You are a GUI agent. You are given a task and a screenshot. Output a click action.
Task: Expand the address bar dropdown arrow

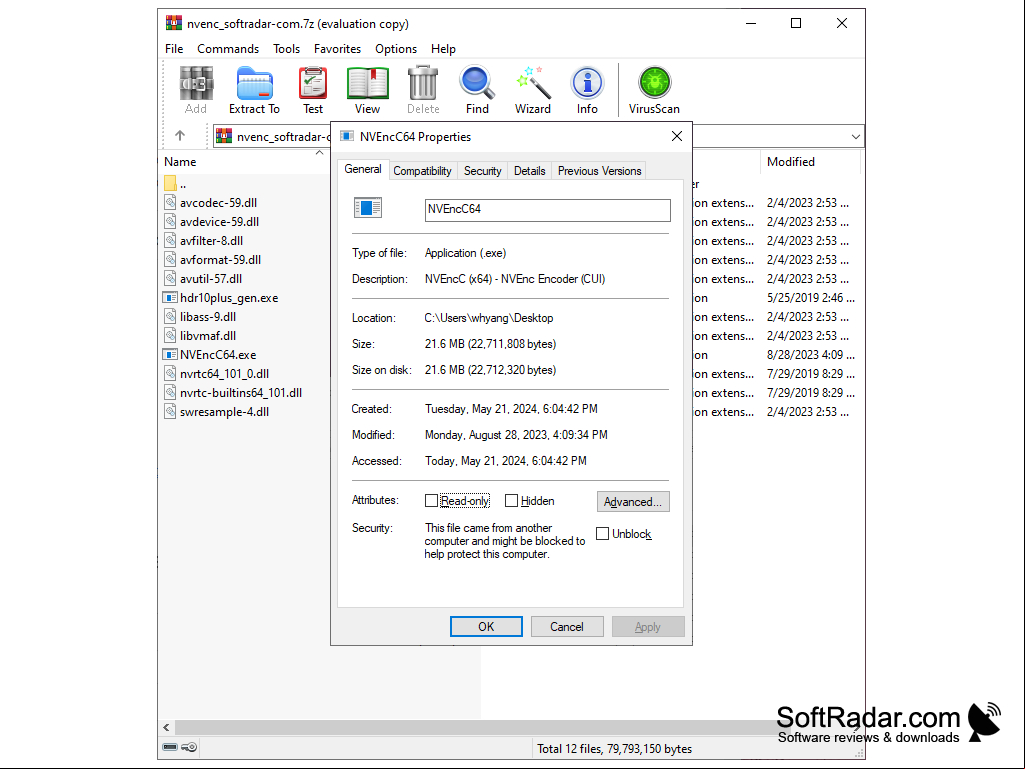(856, 137)
